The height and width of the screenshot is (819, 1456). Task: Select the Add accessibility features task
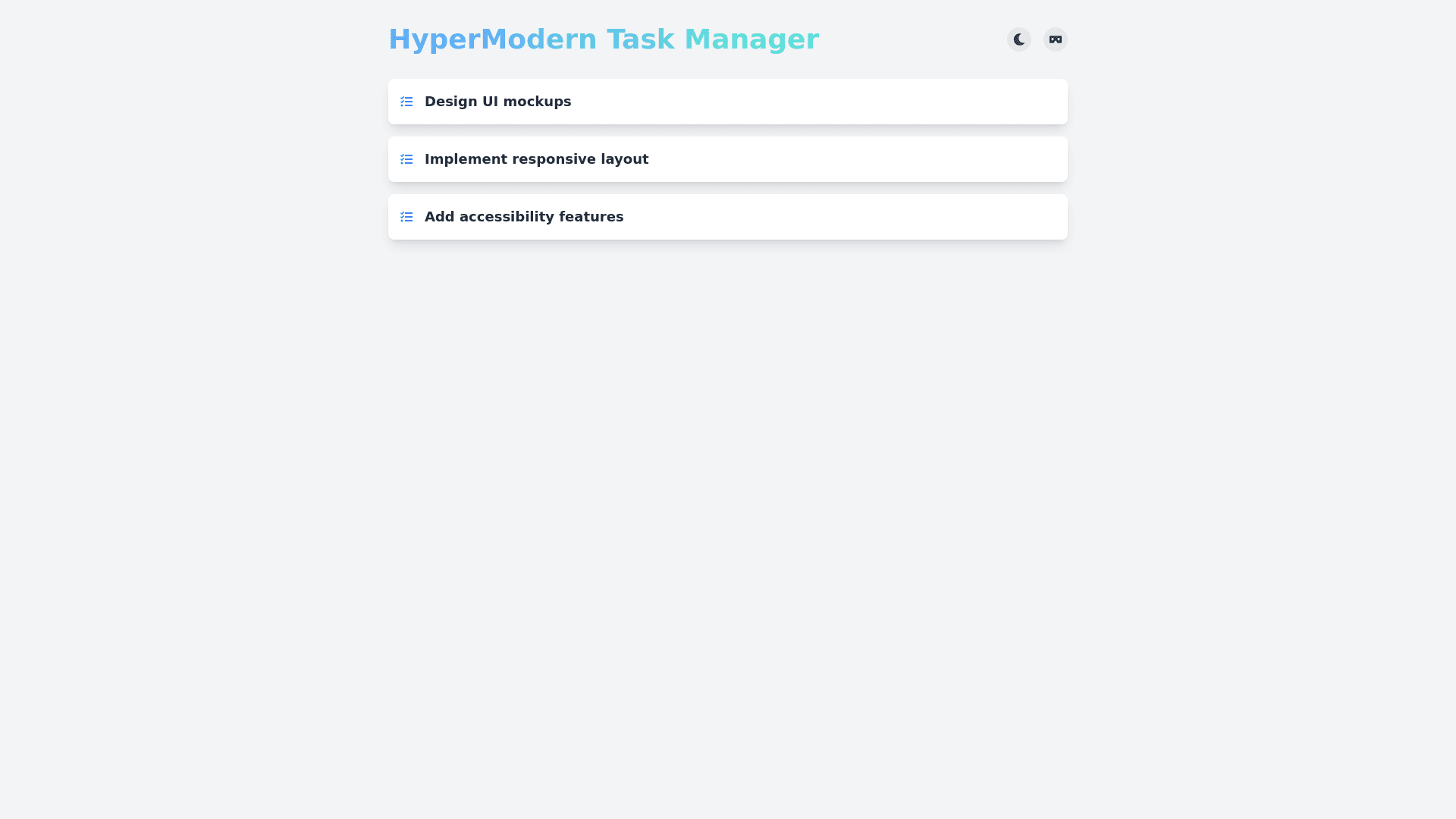pyautogui.click(x=523, y=217)
